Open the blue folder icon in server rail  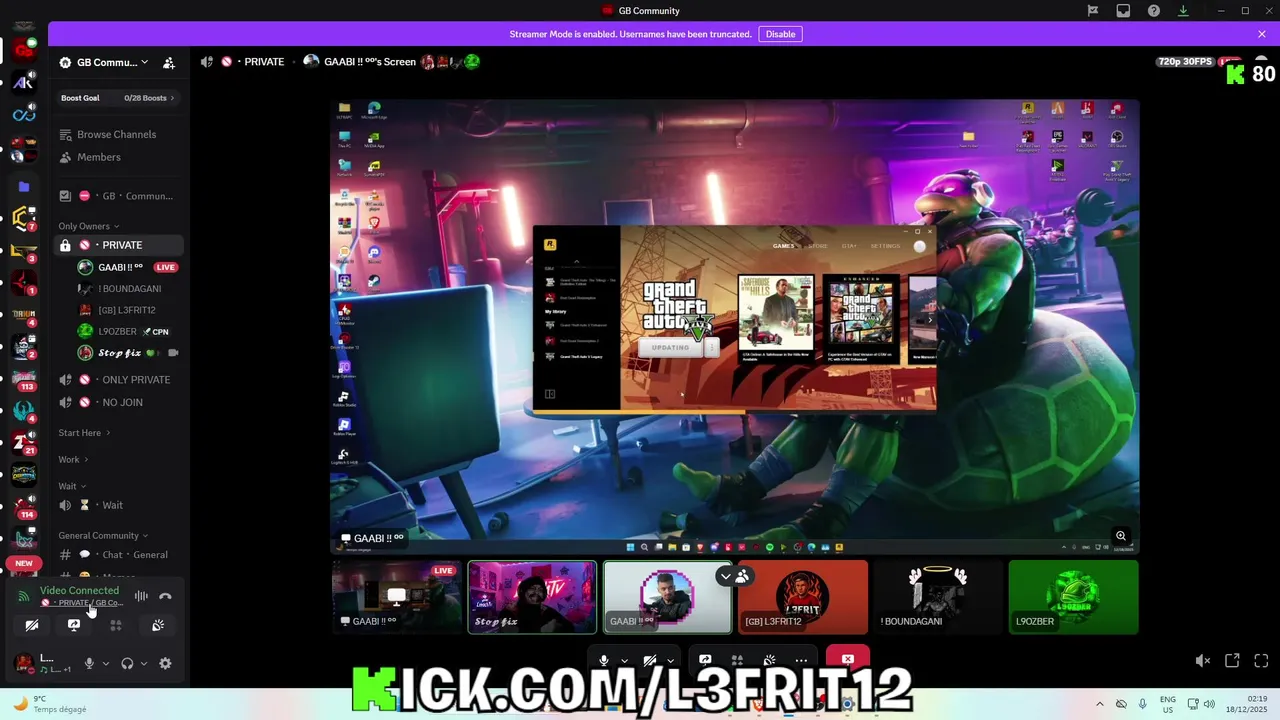click(24, 186)
